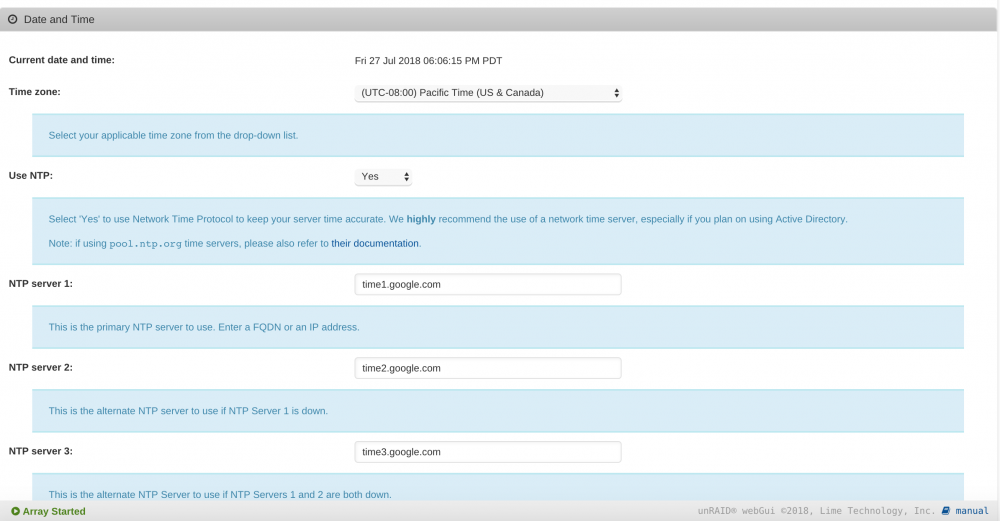Click the 'Select your applicable time zone' help text
Viewport: 1000px width, 521px height.
[173, 135]
